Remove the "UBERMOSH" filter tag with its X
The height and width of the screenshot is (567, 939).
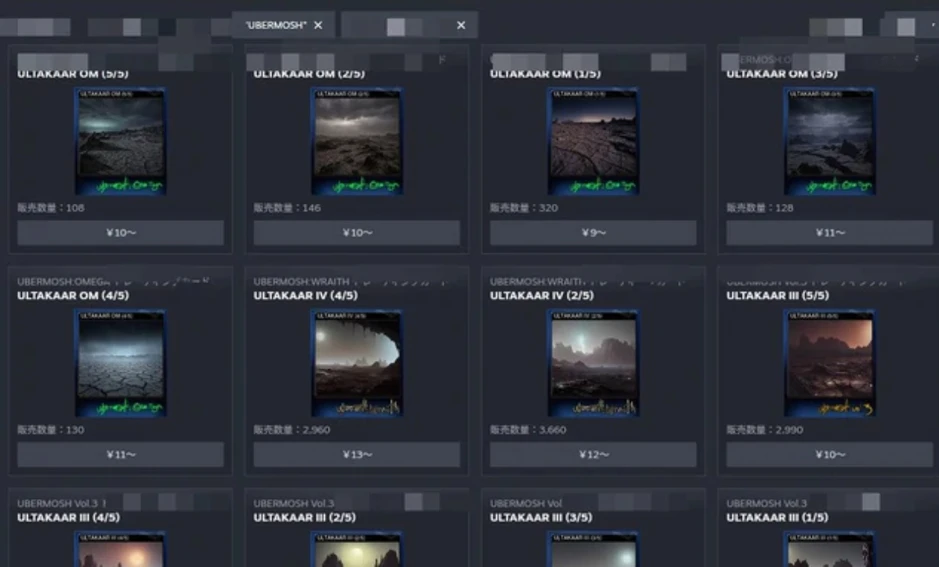pos(318,25)
